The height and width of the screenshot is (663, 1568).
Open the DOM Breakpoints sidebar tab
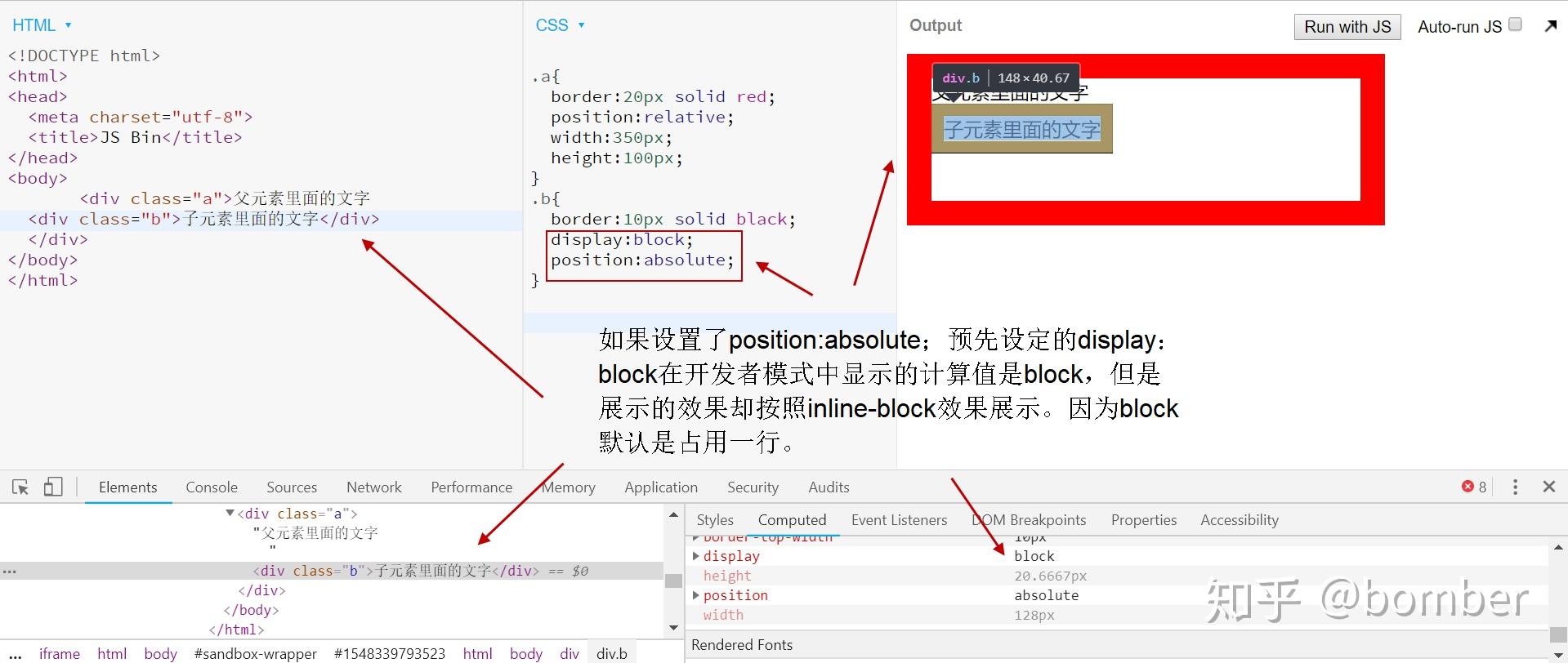tap(1029, 520)
